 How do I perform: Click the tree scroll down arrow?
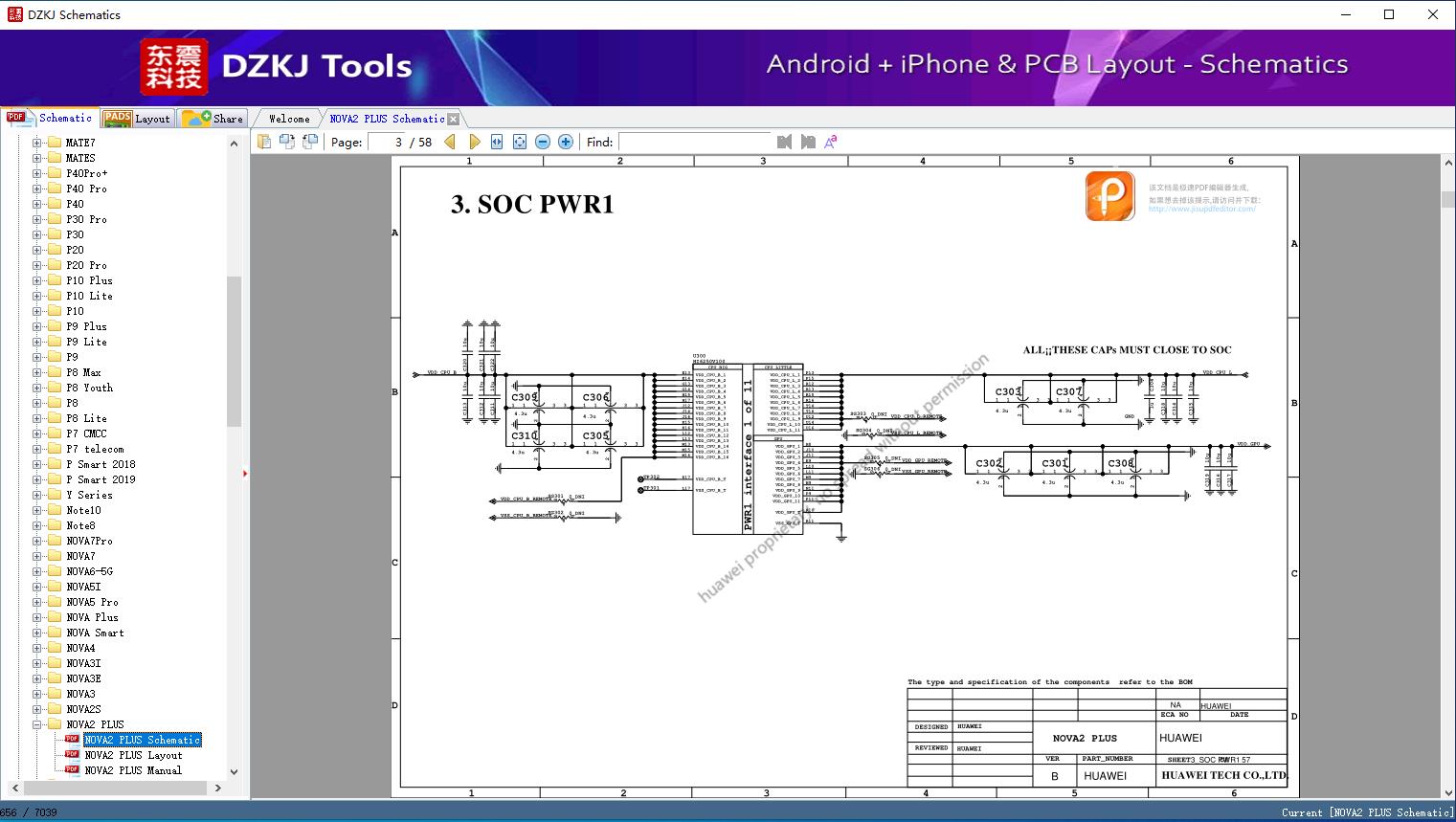[x=234, y=772]
